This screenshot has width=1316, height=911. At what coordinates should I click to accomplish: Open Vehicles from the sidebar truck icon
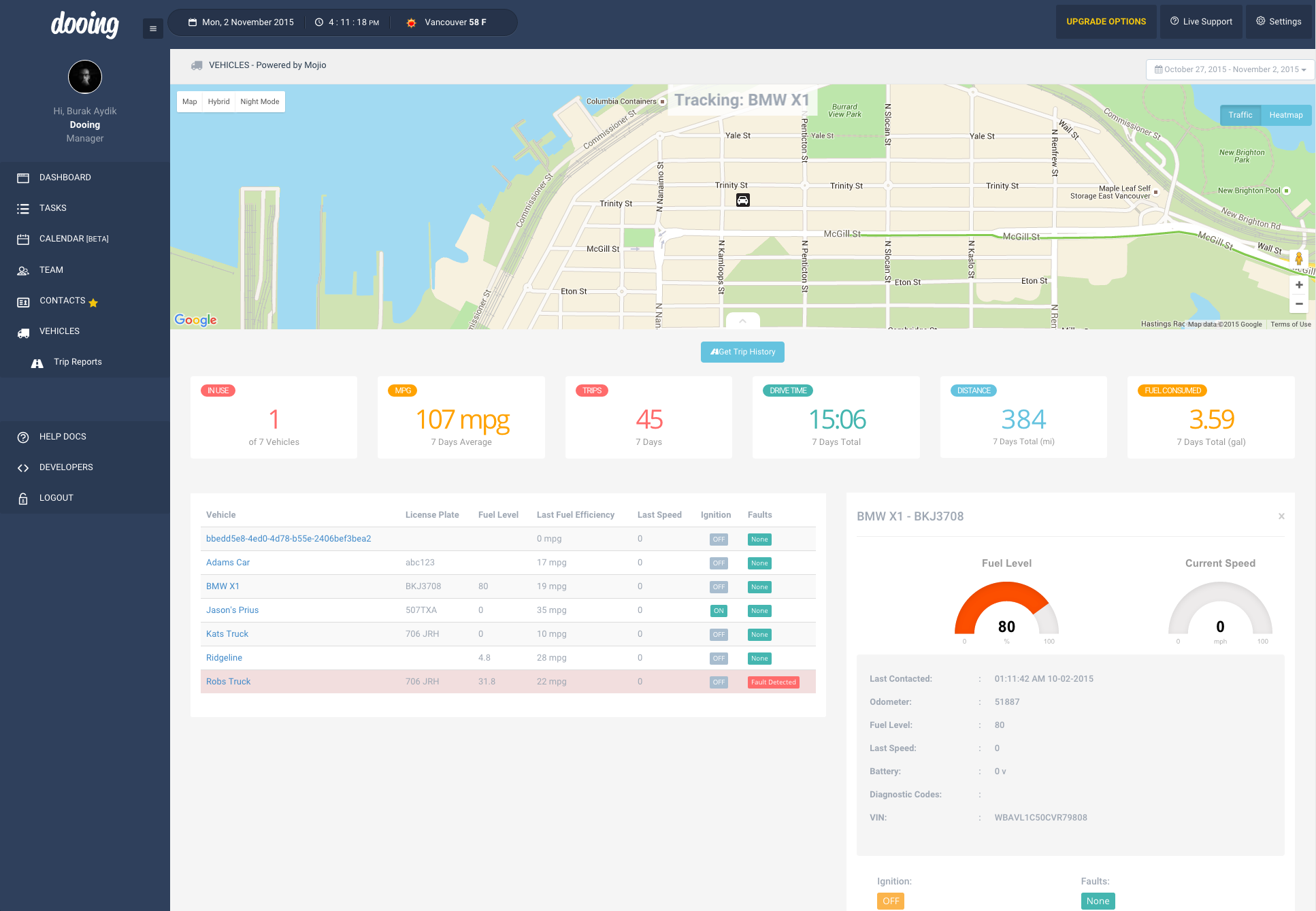(24, 332)
